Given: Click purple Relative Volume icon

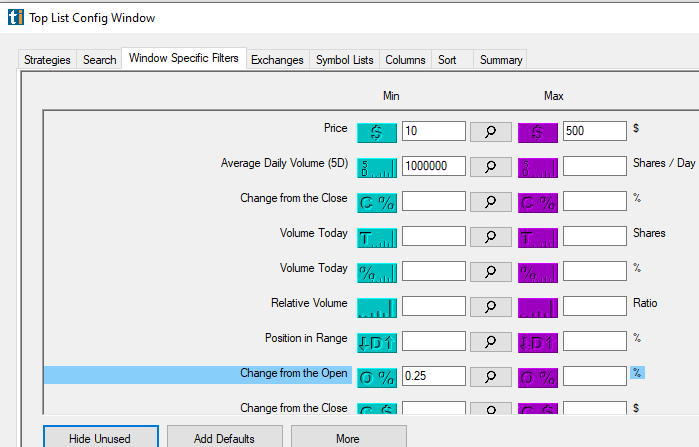Looking at the screenshot, I should click(538, 308).
